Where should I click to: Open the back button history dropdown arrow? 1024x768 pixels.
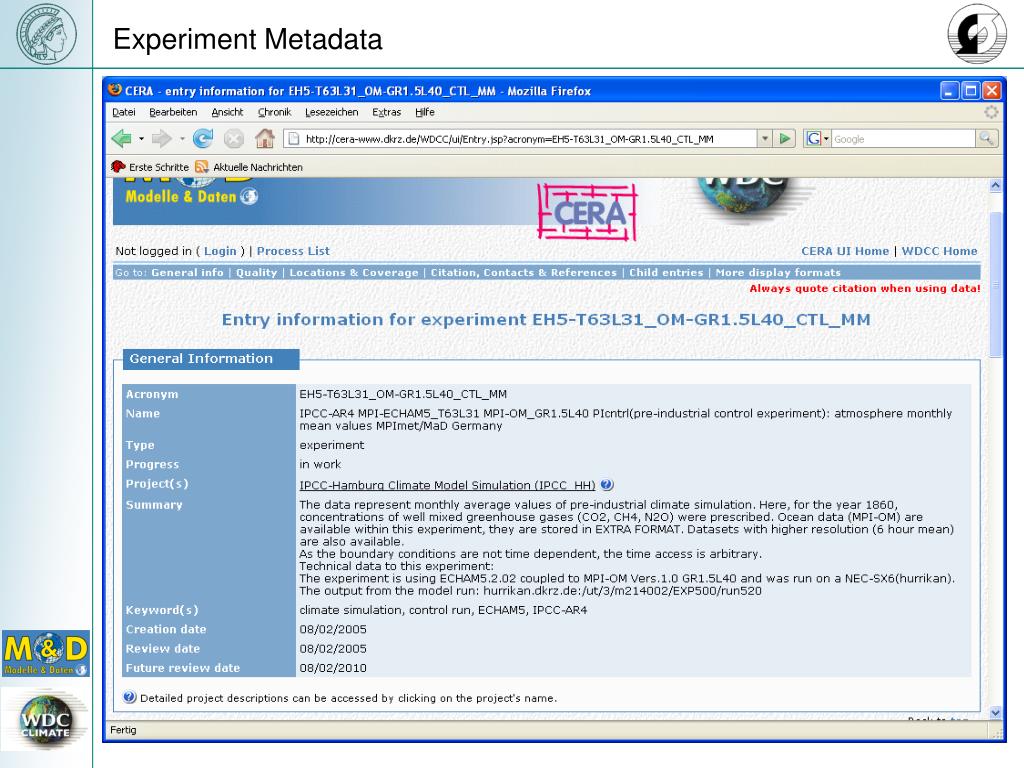142,138
